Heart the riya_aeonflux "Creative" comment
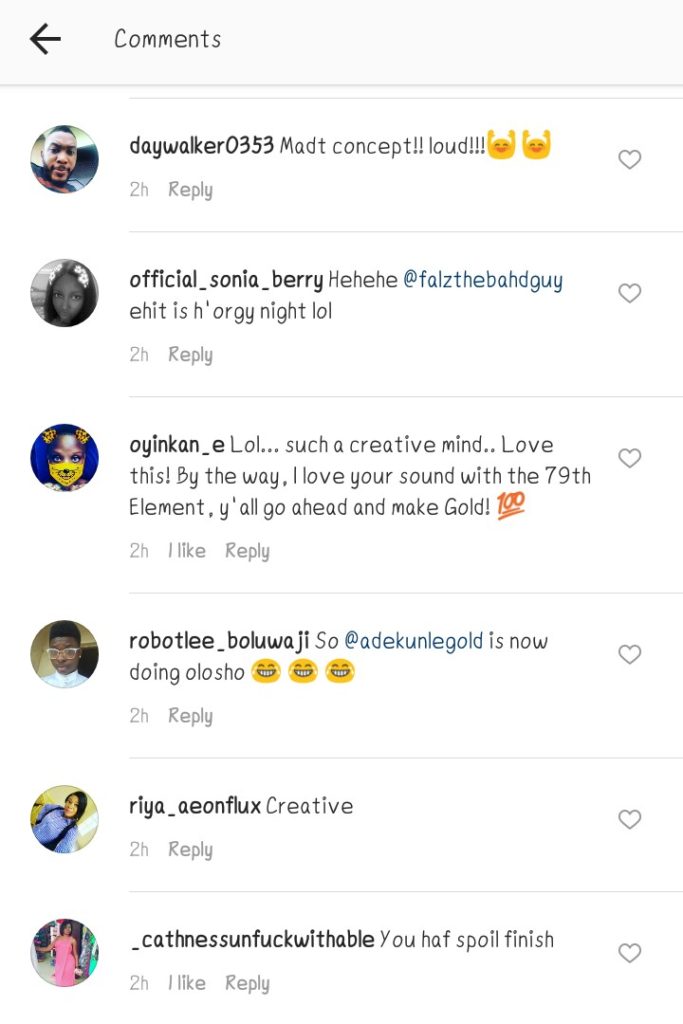 click(x=629, y=819)
